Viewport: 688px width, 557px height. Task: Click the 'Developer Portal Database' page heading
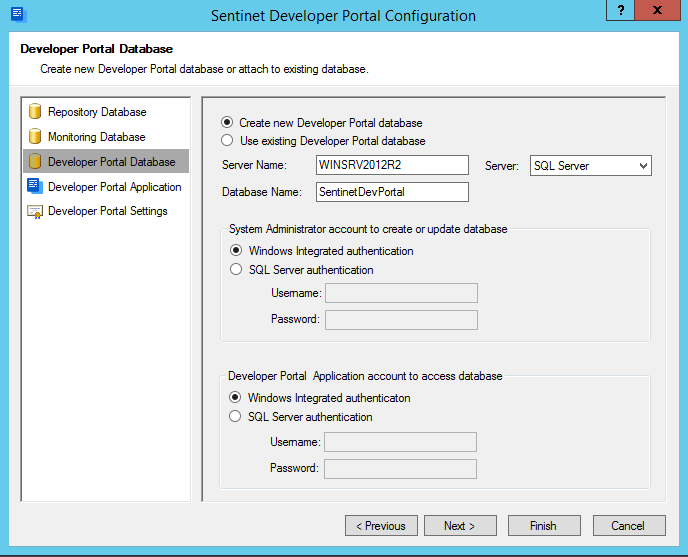tap(97, 49)
